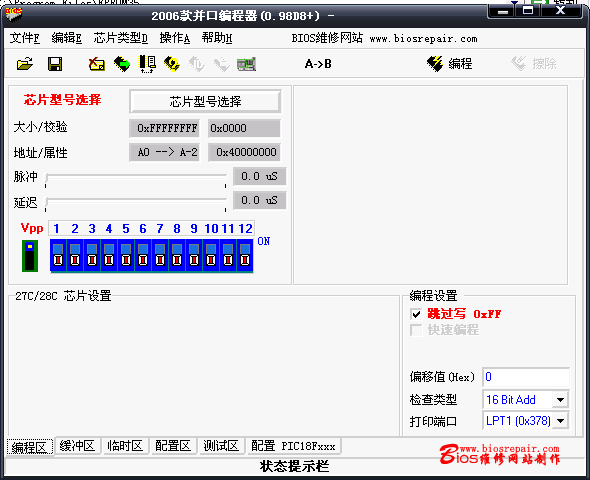Click the 状态提示栏 status bar
The height and width of the screenshot is (480, 590).
click(294, 466)
